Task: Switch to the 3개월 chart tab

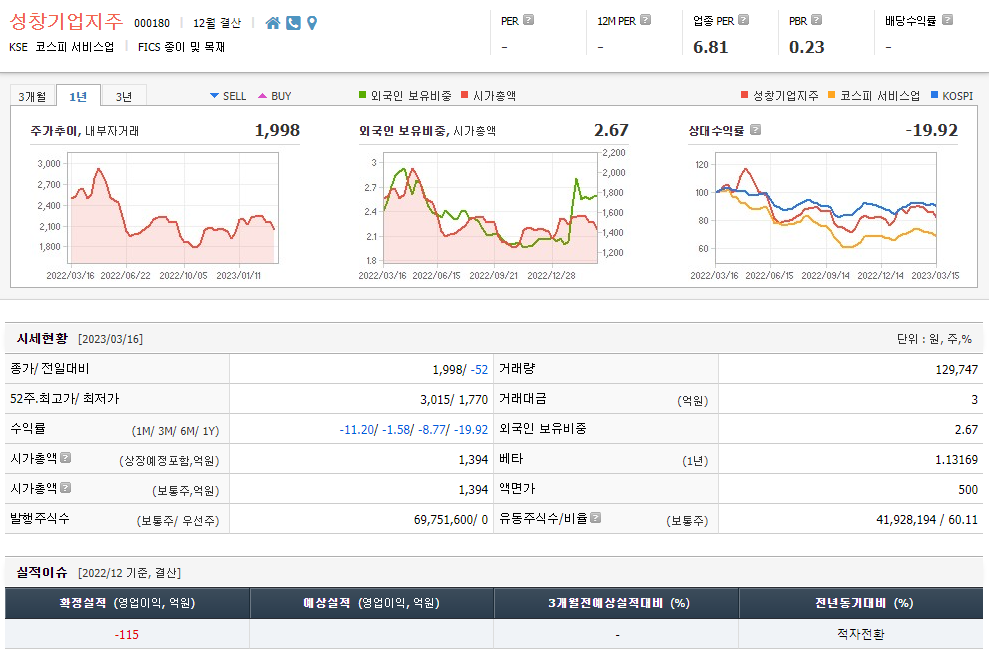Action: (32, 96)
